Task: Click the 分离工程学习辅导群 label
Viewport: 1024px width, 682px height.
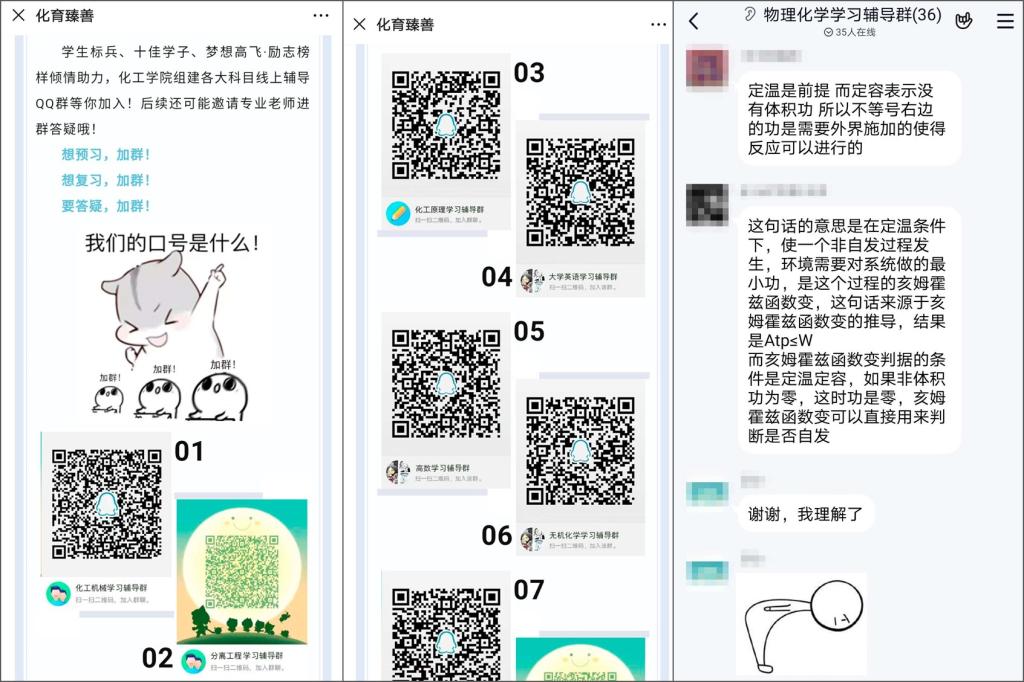Action: coord(246,656)
